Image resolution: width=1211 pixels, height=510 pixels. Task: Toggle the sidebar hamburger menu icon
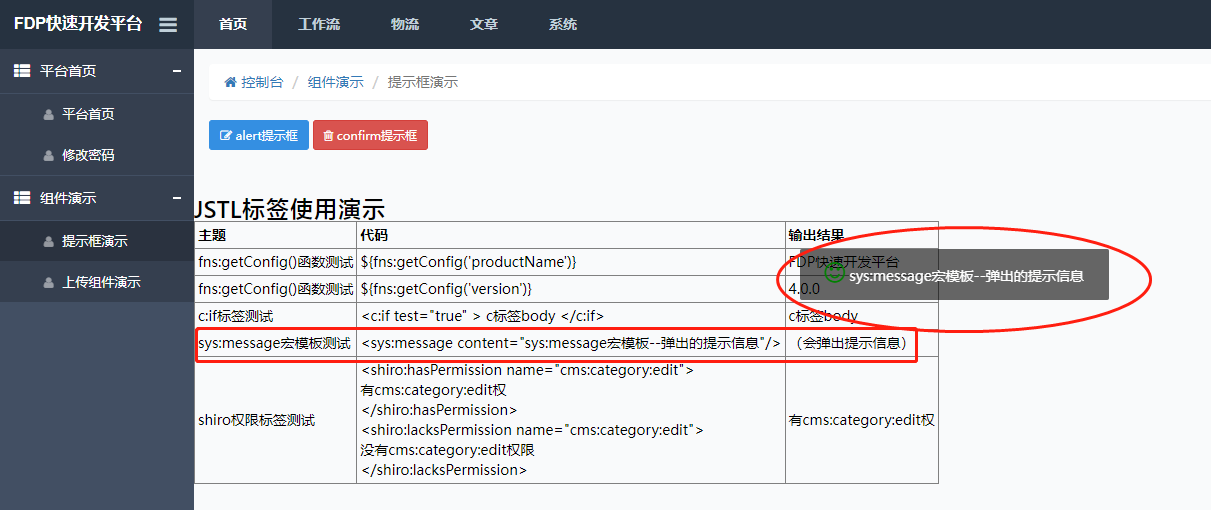(x=168, y=25)
